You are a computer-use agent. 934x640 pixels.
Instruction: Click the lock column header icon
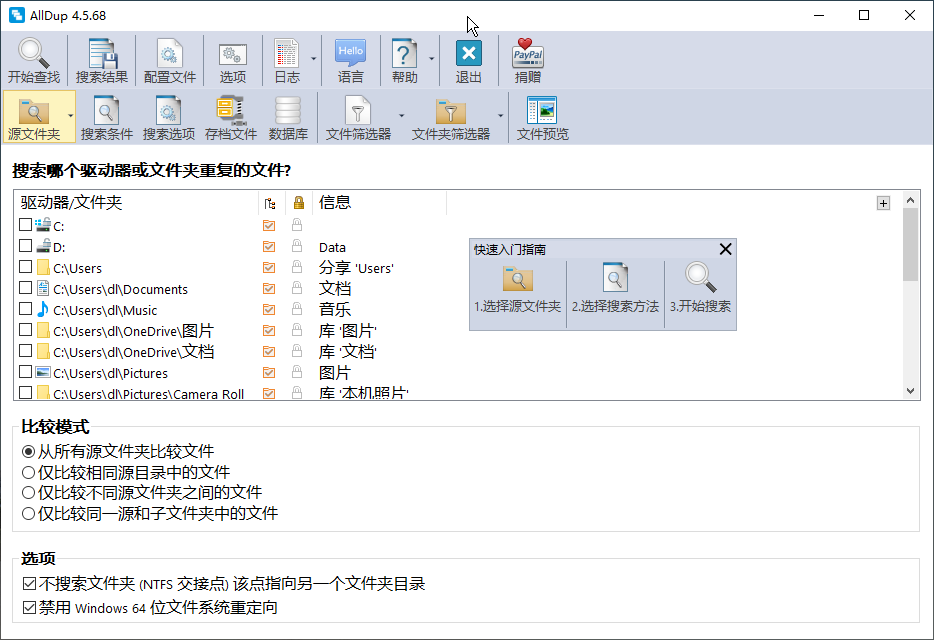coord(298,203)
